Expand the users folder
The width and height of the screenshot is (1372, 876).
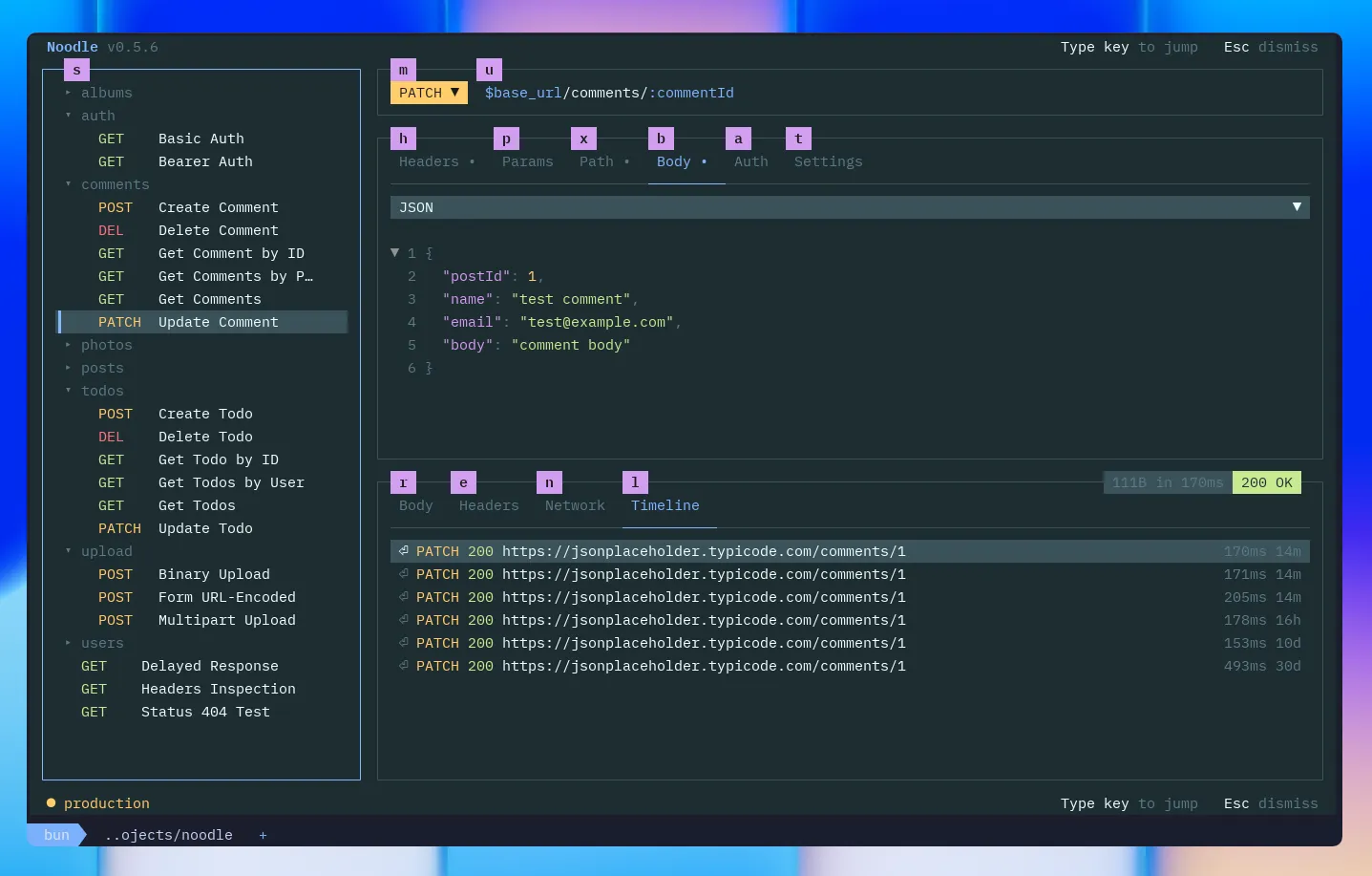(x=94, y=643)
